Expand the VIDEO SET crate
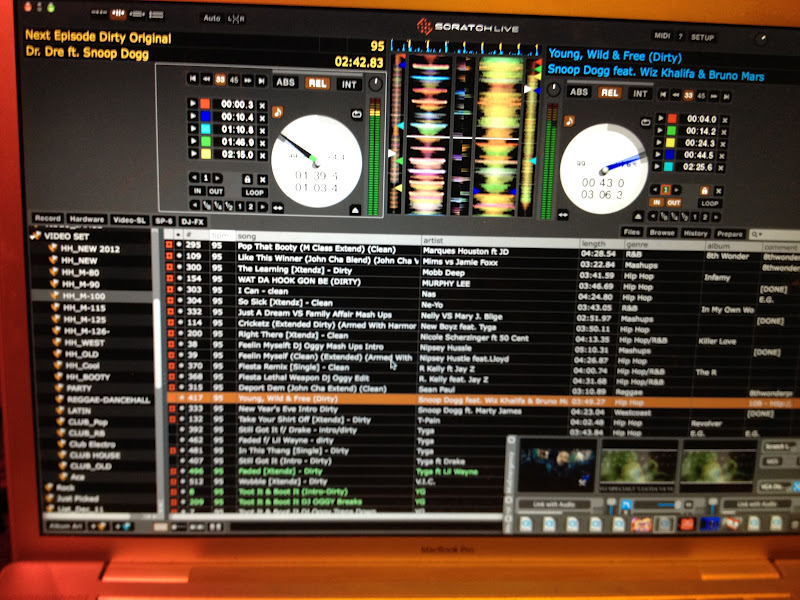Viewport: 800px width, 600px height. (x=35, y=236)
